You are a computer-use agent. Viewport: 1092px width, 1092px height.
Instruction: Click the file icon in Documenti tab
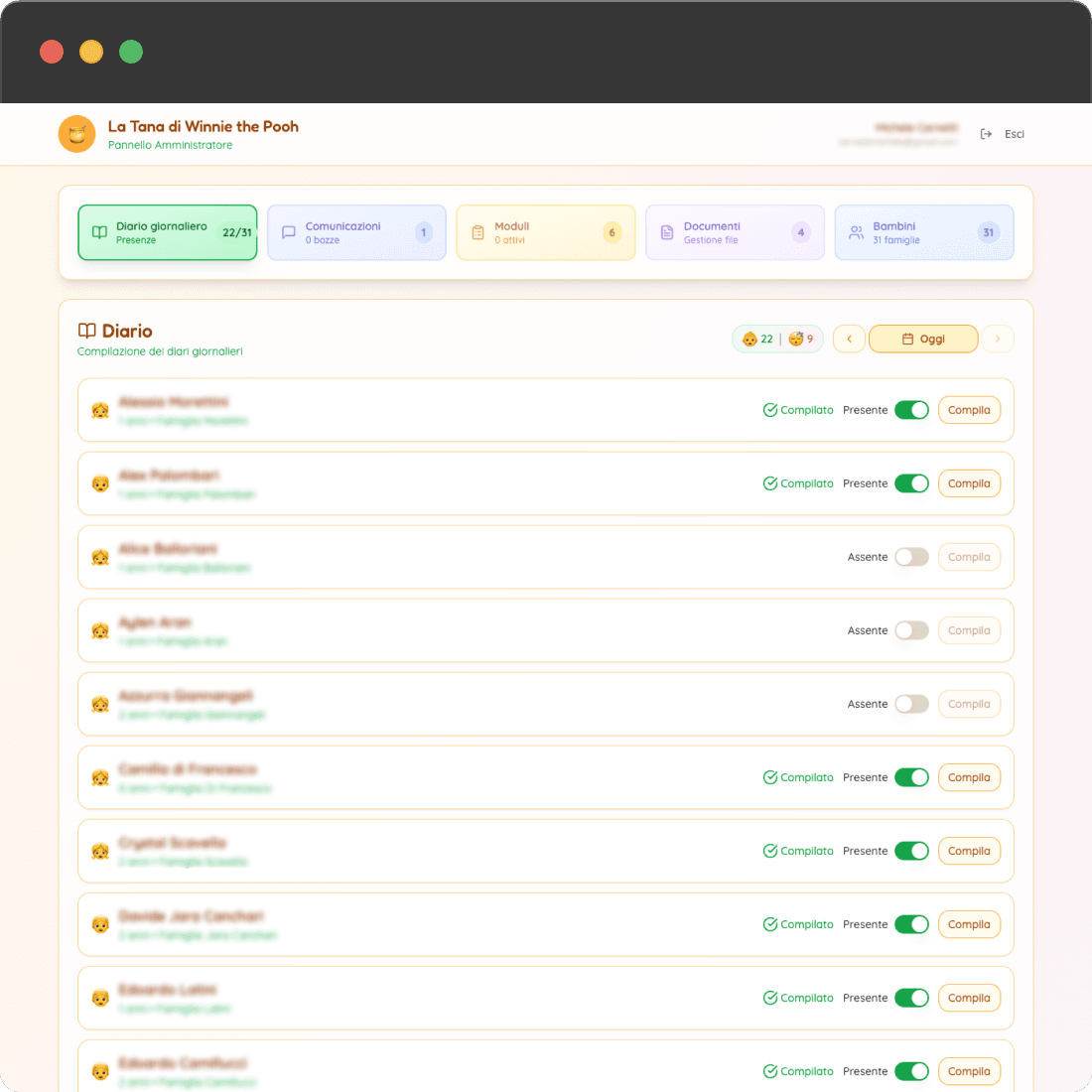667,232
